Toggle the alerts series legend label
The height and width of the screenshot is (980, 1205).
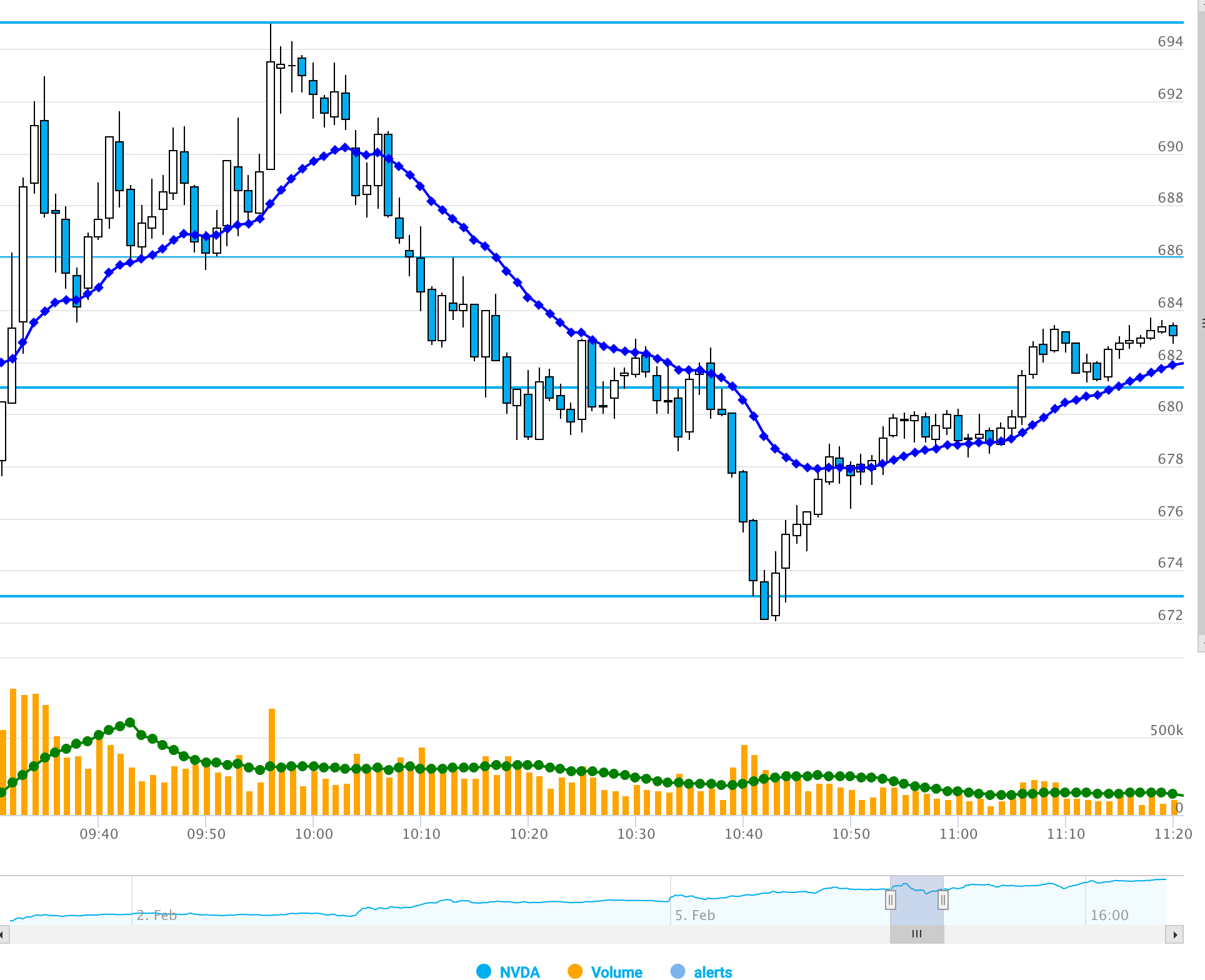coord(712,972)
